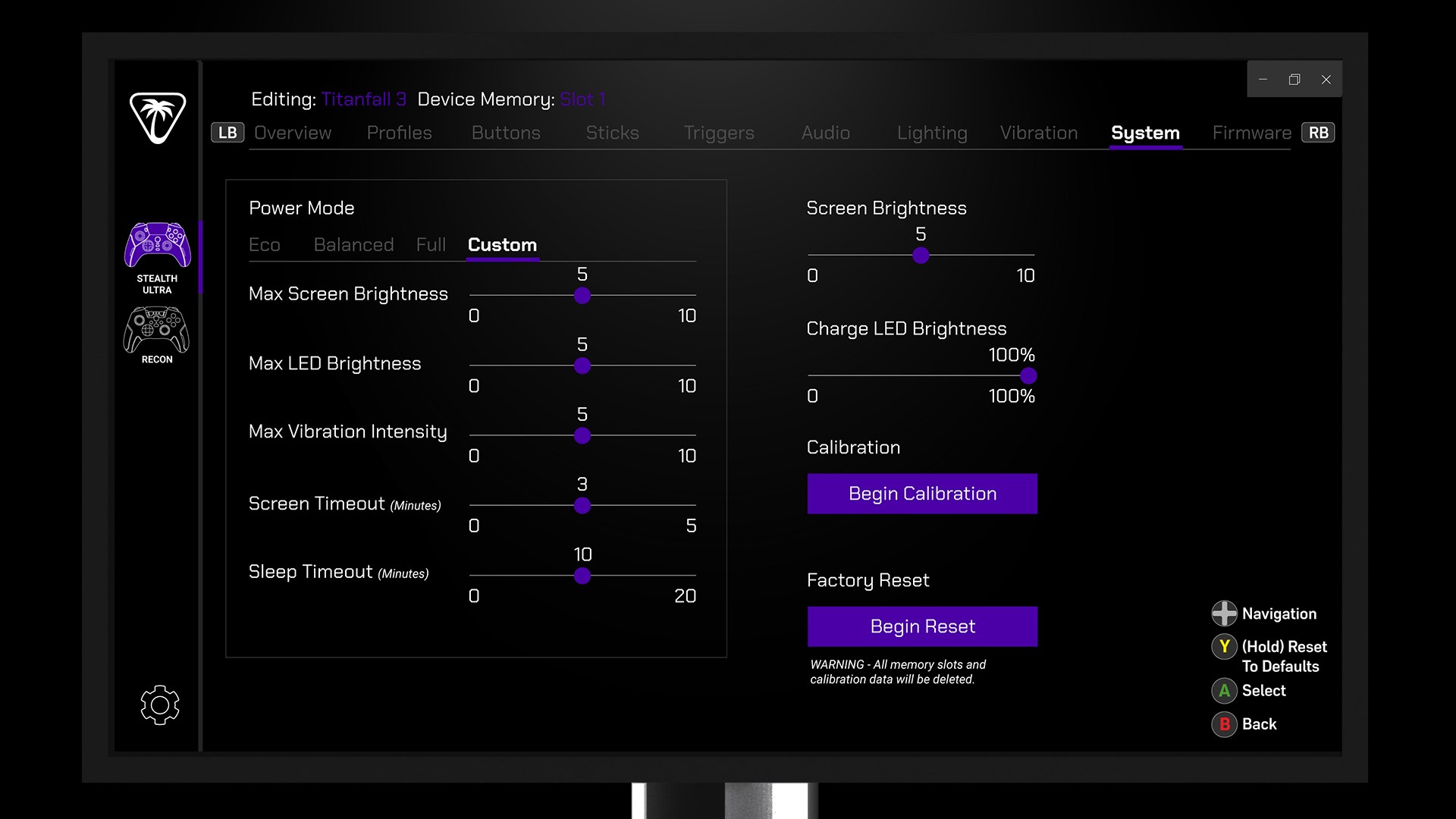1456x819 pixels.
Task: Select the Full power mode
Action: tap(430, 245)
